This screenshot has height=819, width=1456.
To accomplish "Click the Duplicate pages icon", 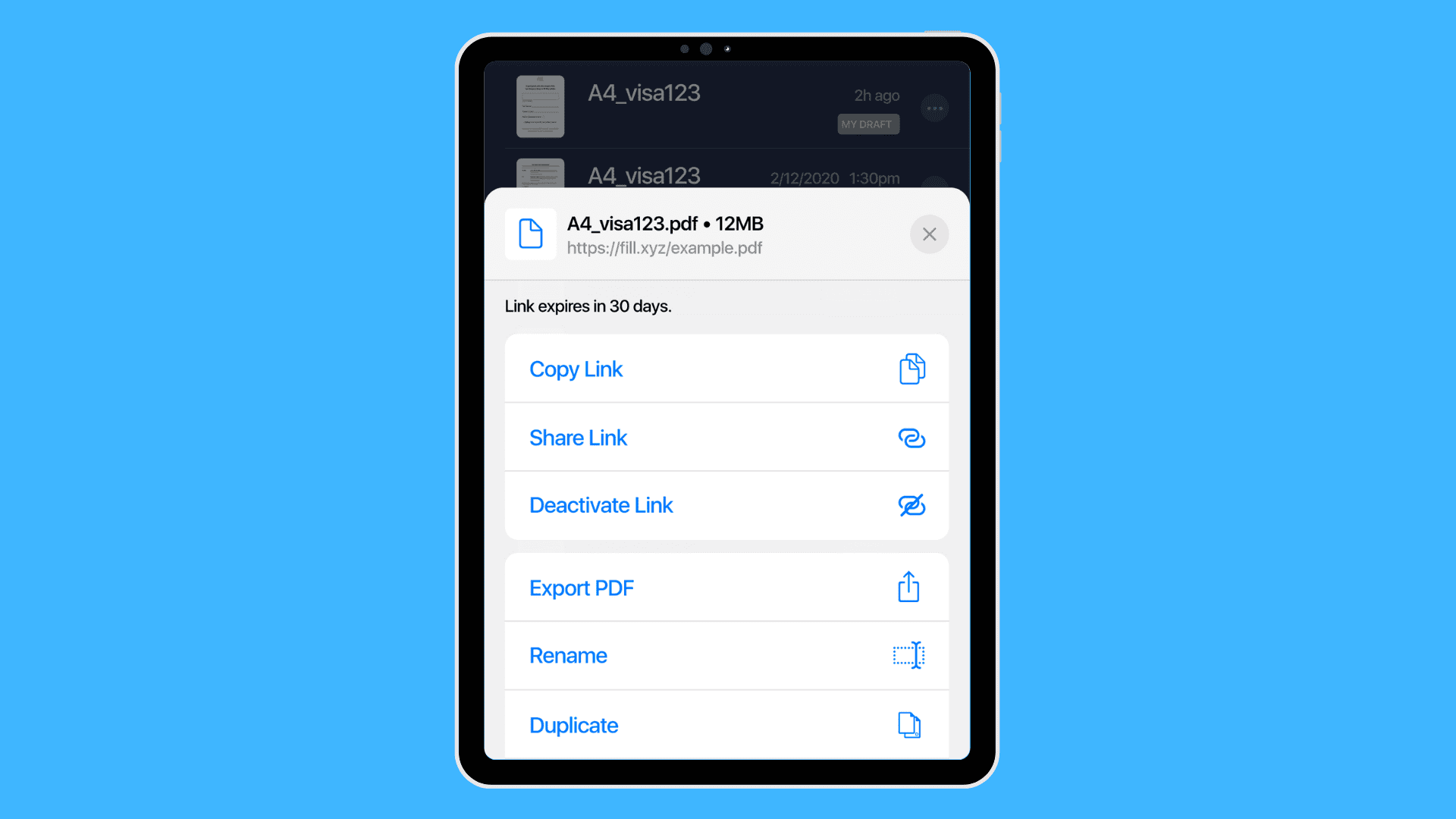I will 909,725.
